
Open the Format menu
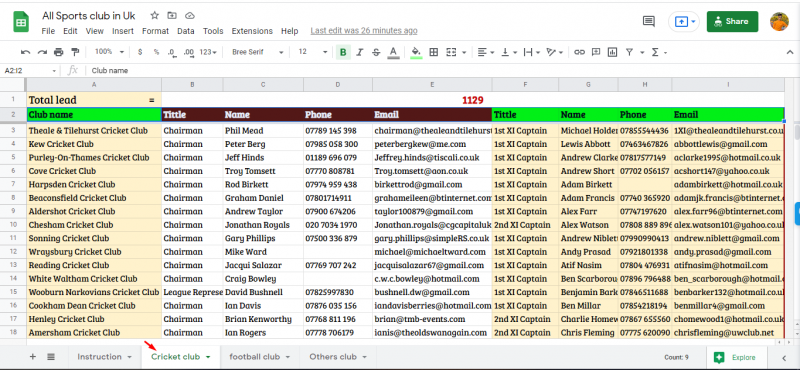click(155, 31)
